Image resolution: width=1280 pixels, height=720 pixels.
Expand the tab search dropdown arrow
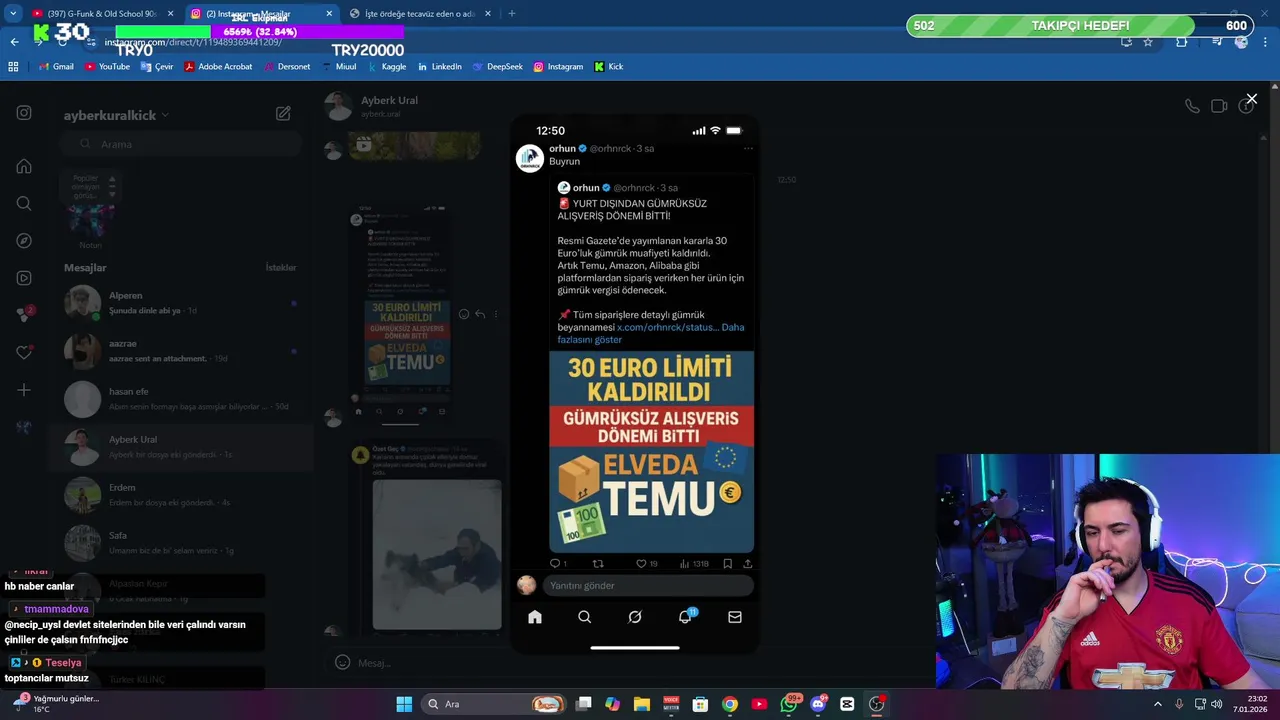[x=12, y=13]
